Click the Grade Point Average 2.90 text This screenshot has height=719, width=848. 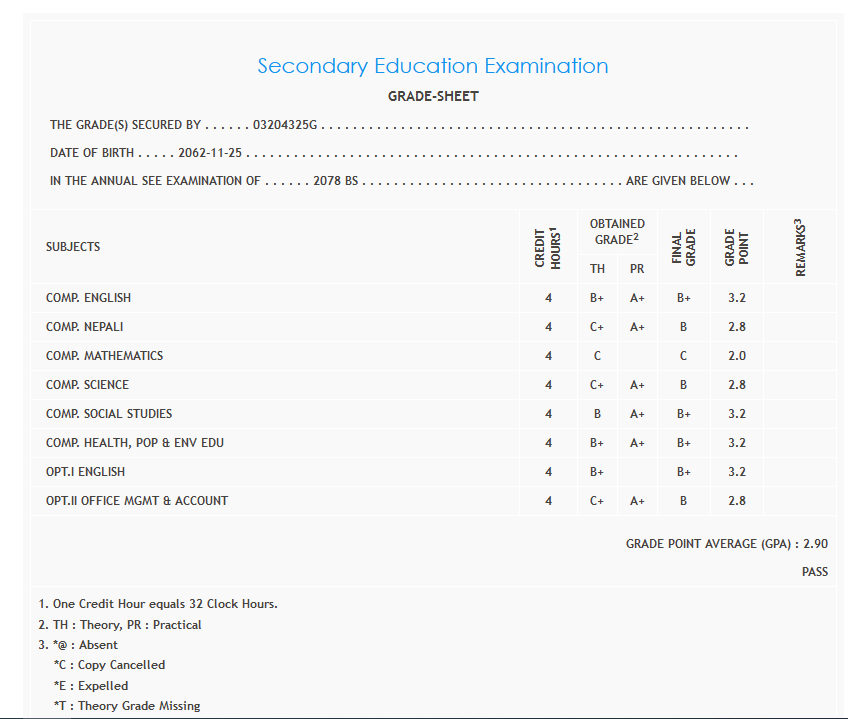726,544
